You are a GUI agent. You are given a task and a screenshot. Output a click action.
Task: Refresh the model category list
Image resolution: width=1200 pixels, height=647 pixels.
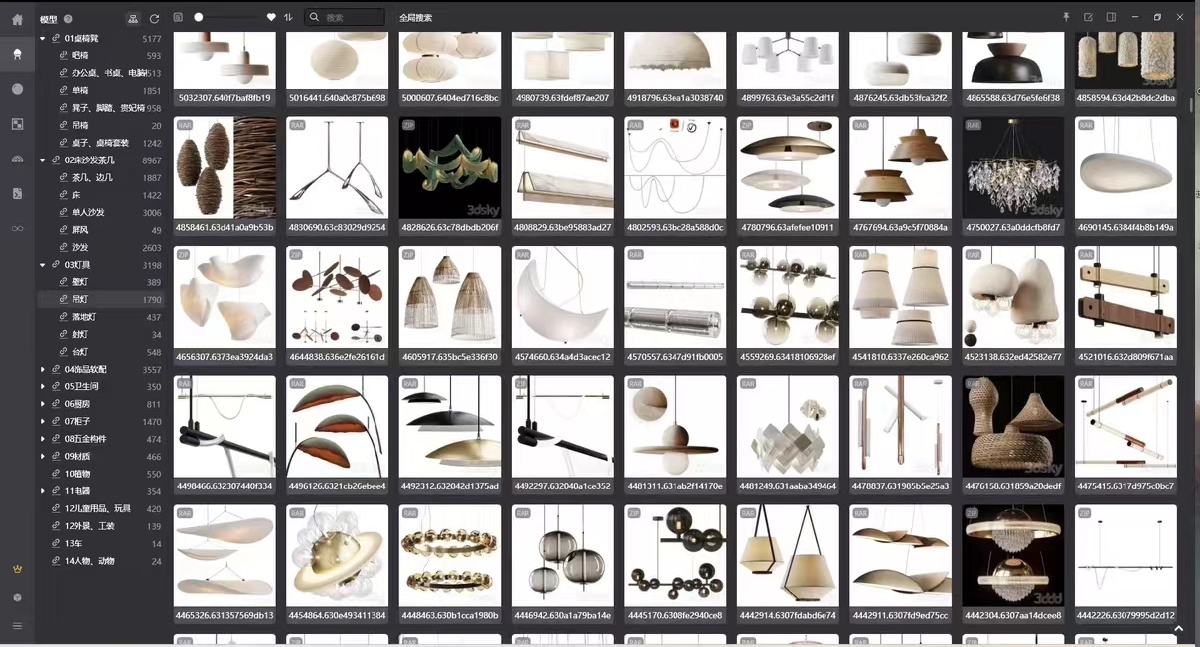[x=154, y=18]
